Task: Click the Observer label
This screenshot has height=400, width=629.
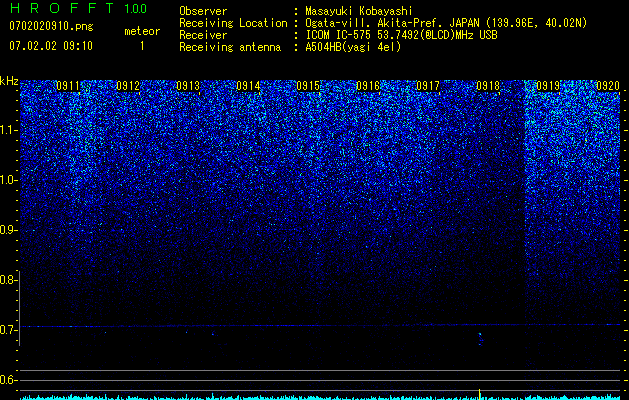Action: coord(203,11)
